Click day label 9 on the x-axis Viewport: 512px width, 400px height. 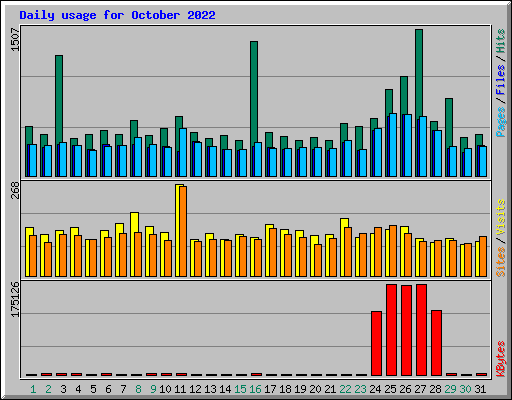(x=153, y=389)
